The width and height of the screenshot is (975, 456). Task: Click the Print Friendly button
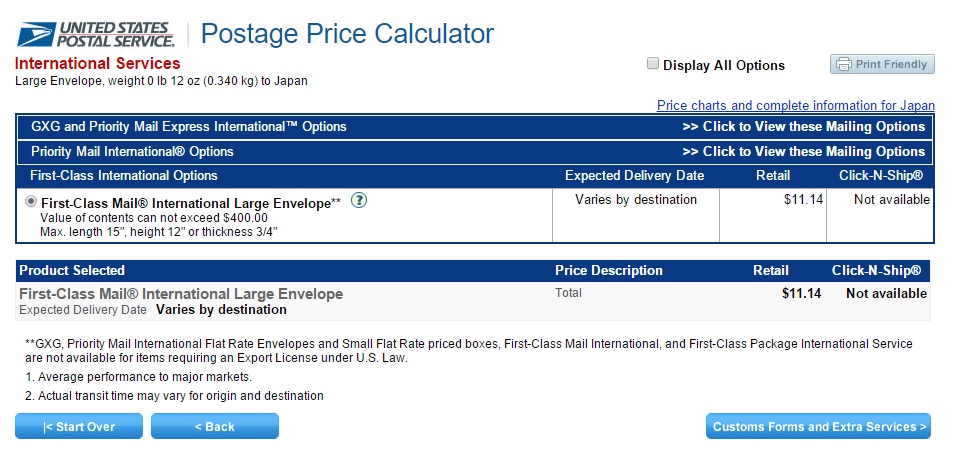tap(882, 64)
